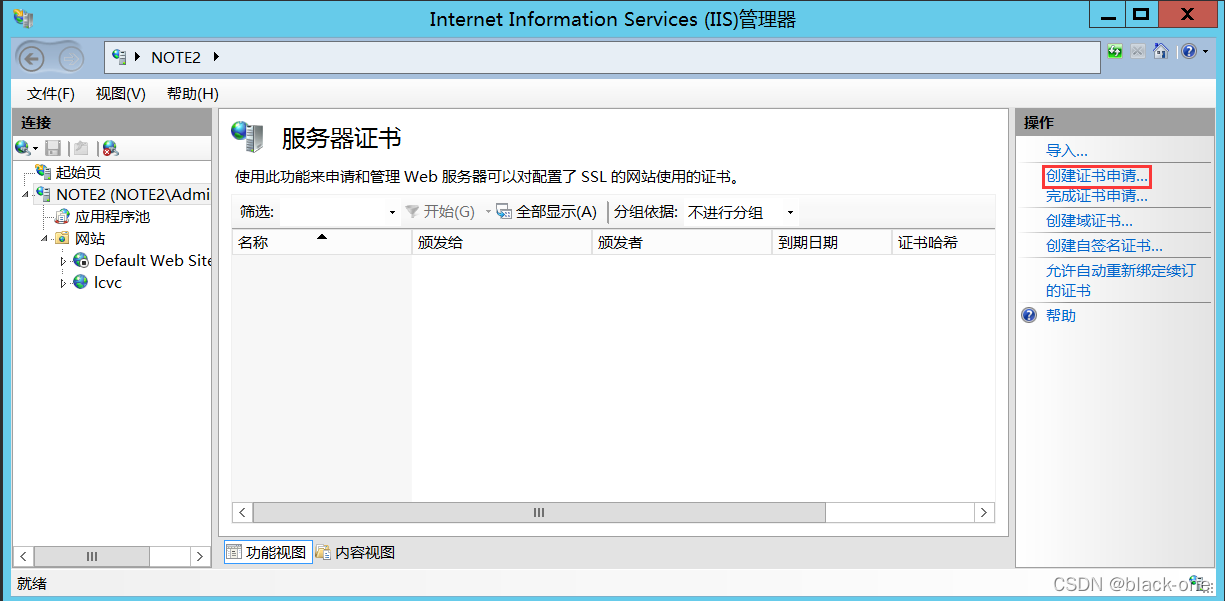This screenshot has width=1225, height=601.
Task: Sort by 到期日期 column header
Action: [x=832, y=242]
